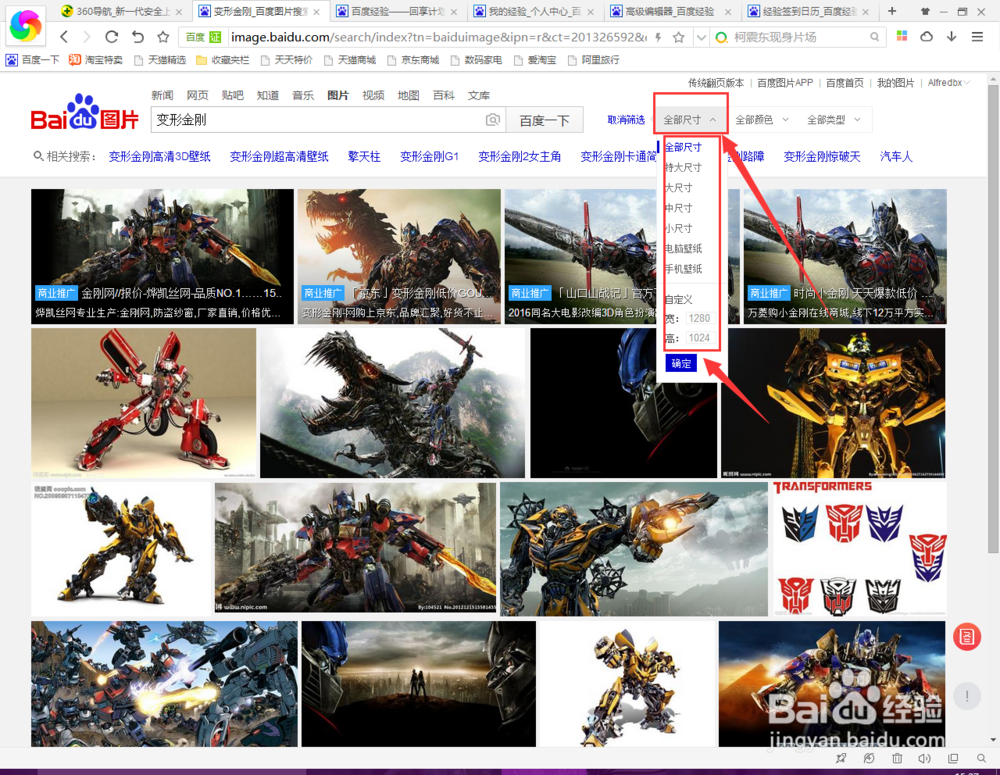Click the Baidu 图片 logo

[85, 113]
